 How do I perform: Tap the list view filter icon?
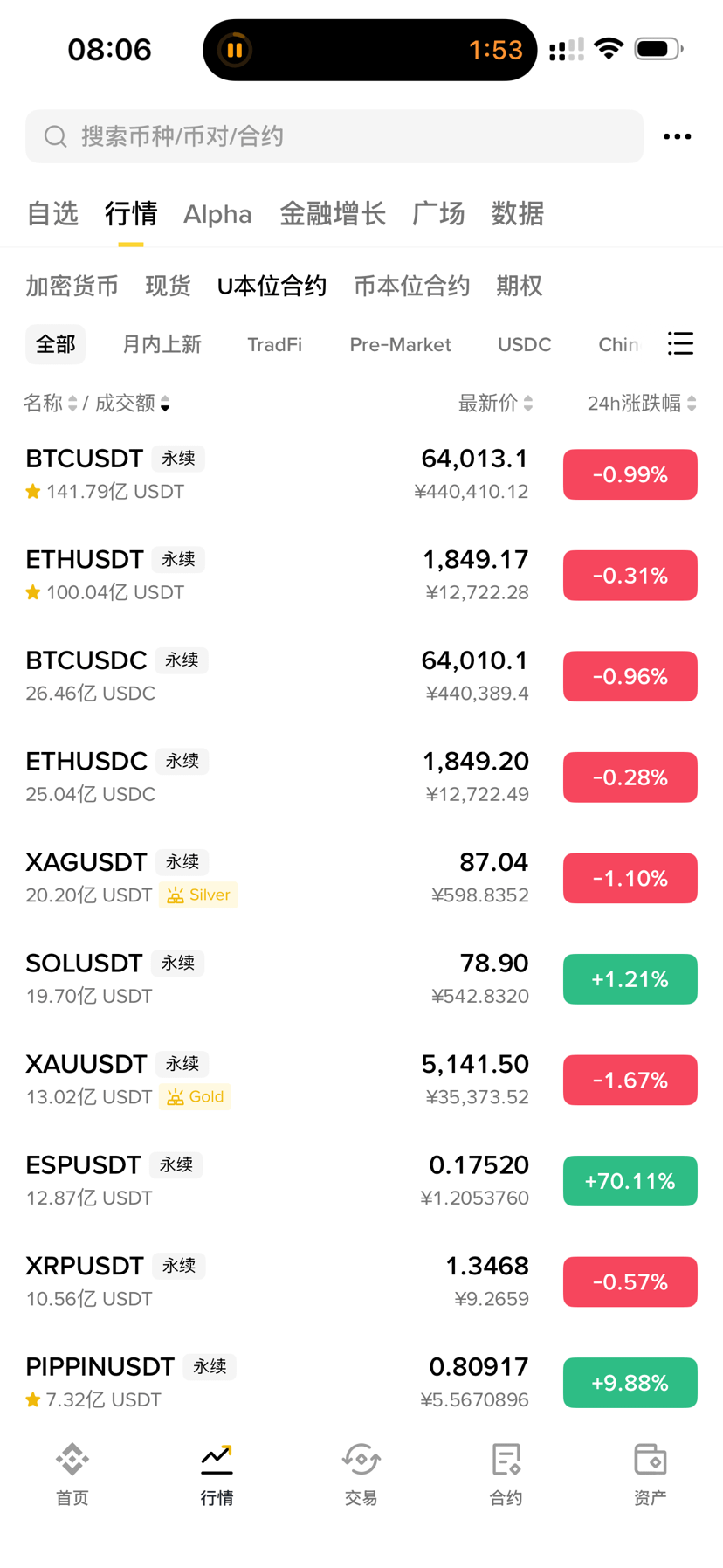pos(680,343)
